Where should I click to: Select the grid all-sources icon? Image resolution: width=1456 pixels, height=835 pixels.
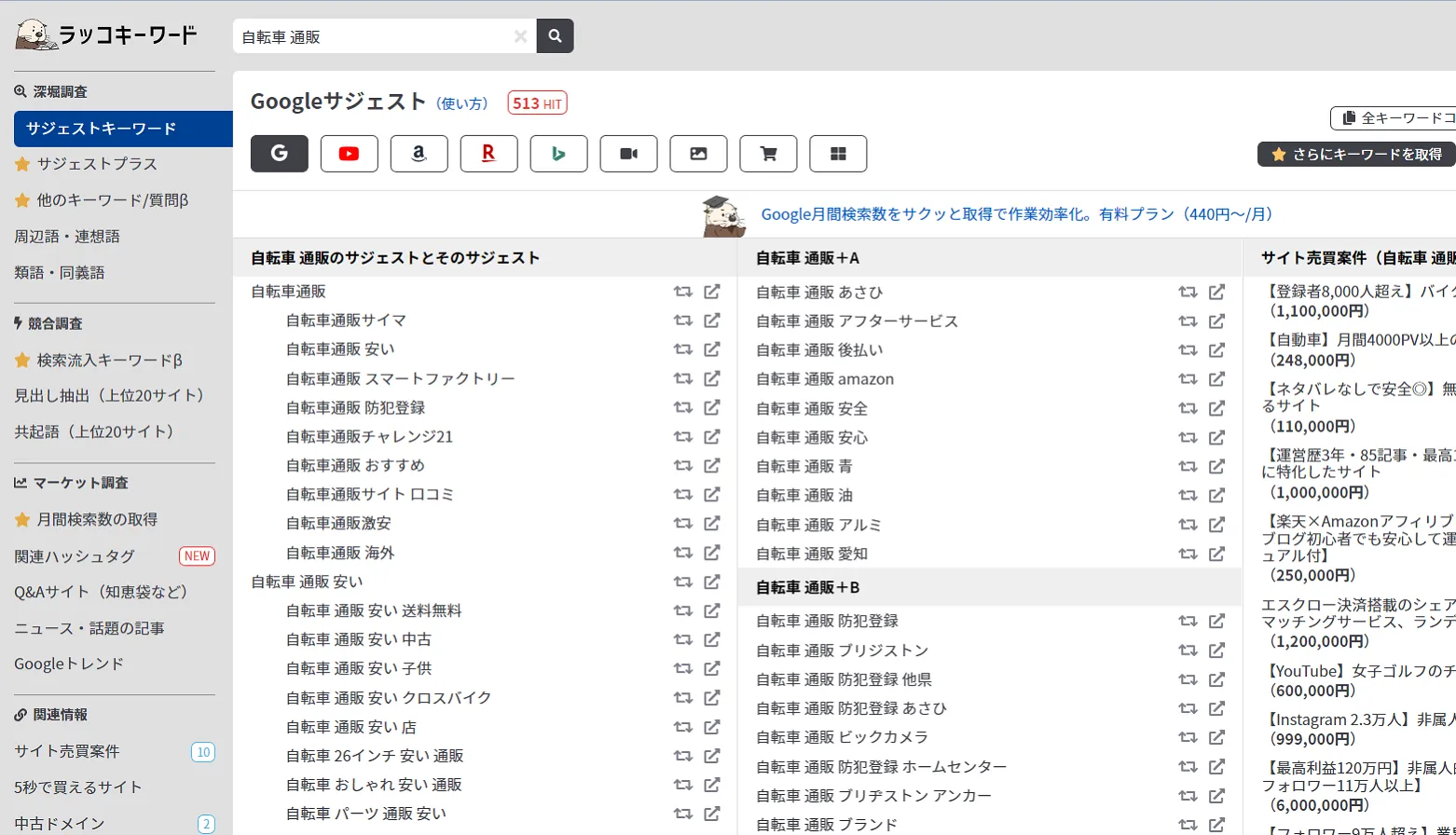point(839,154)
